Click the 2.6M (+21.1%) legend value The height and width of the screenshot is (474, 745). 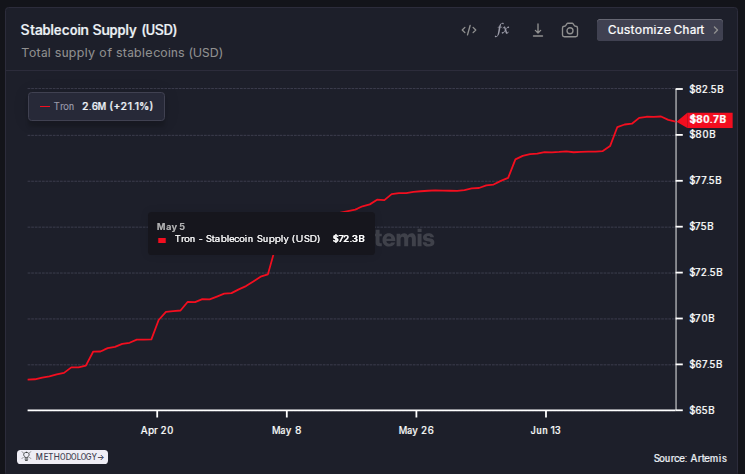coord(117,106)
